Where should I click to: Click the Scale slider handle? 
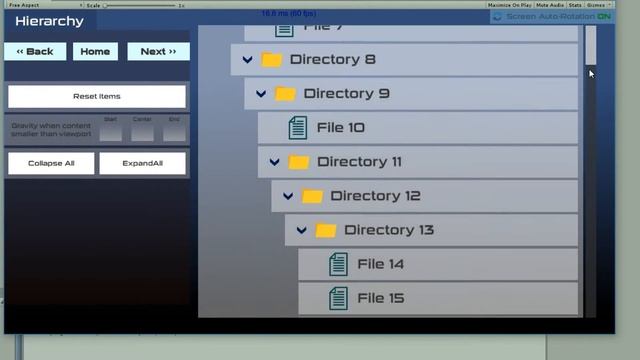tap(105, 6)
